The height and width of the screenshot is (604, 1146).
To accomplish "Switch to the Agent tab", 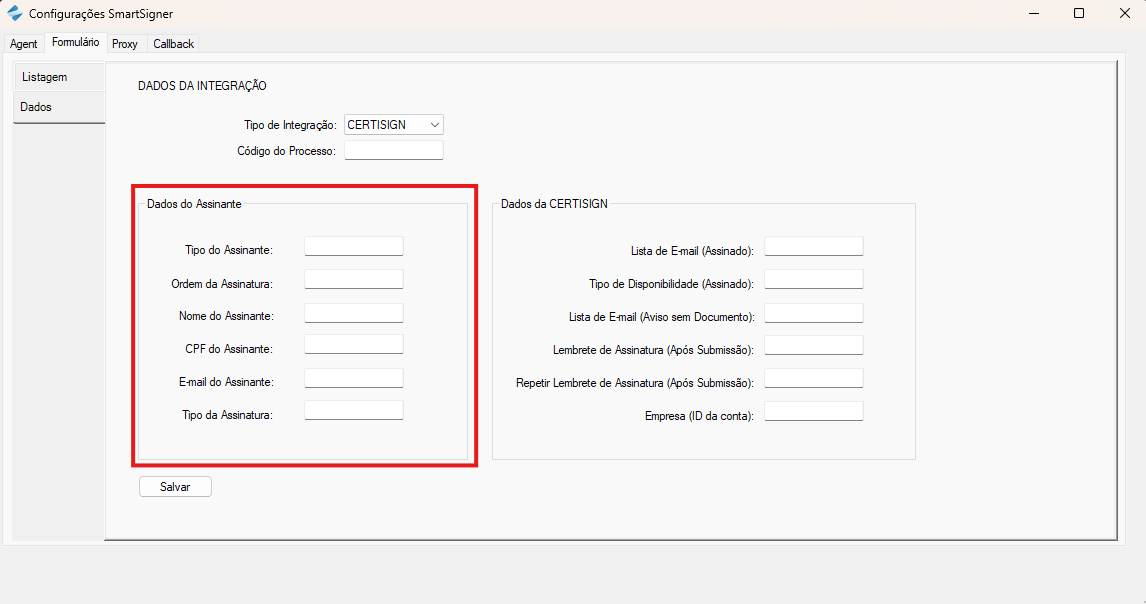I will [23, 44].
